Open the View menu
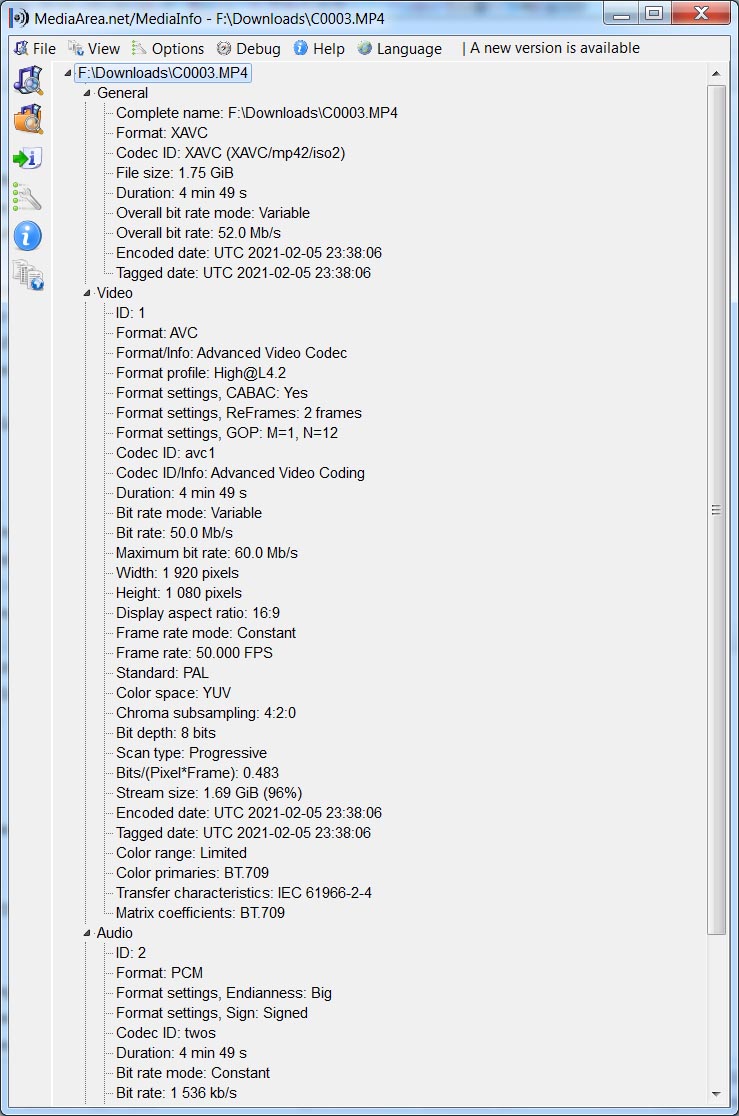 [x=94, y=48]
